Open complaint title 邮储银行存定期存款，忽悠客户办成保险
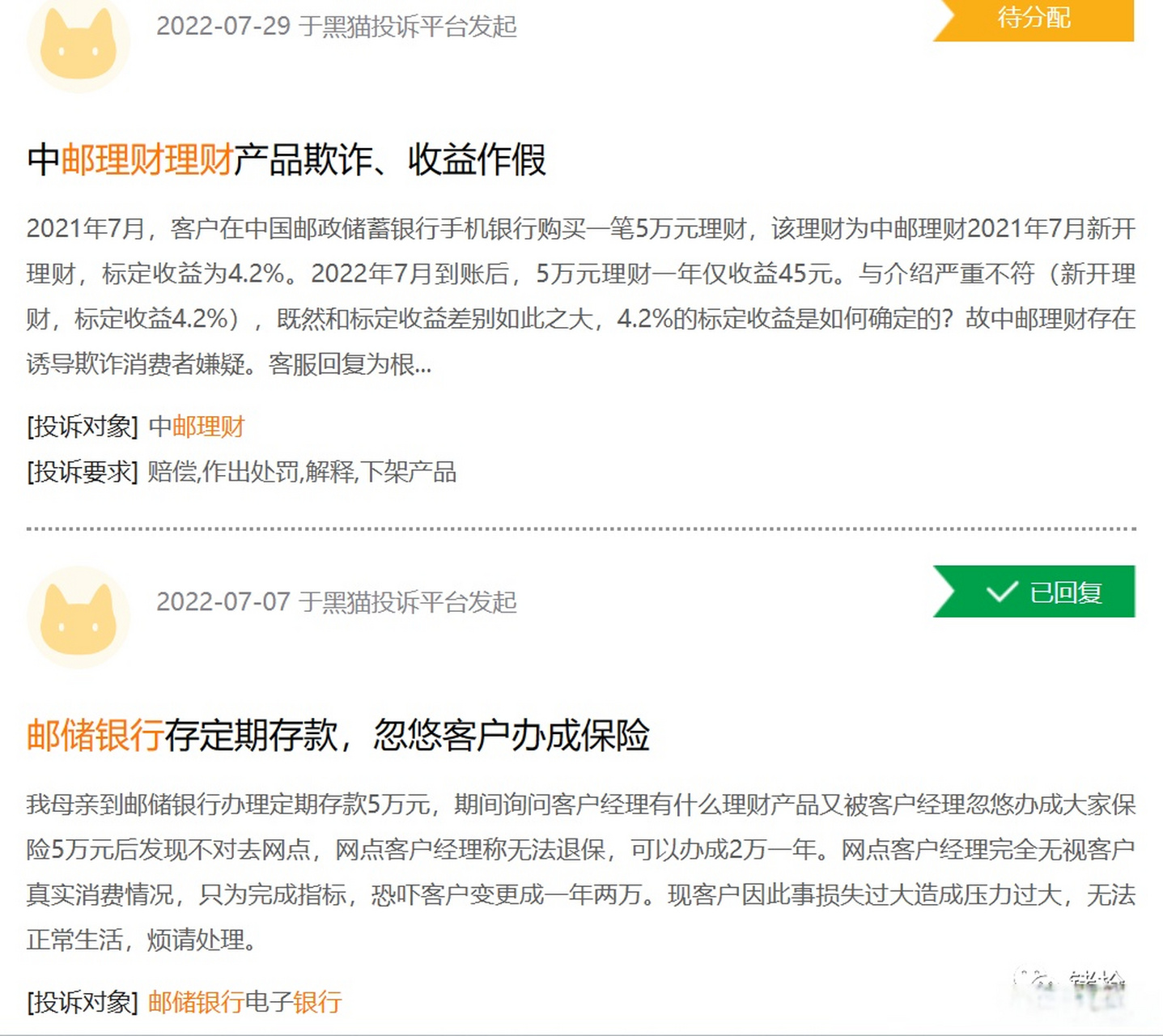This screenshot has height=1036, width=1163. pos(338,735)
